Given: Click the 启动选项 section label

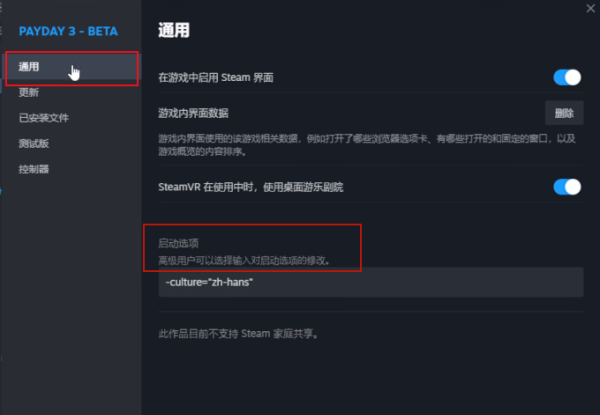Looking at the screenshot, I should (179, 243).
